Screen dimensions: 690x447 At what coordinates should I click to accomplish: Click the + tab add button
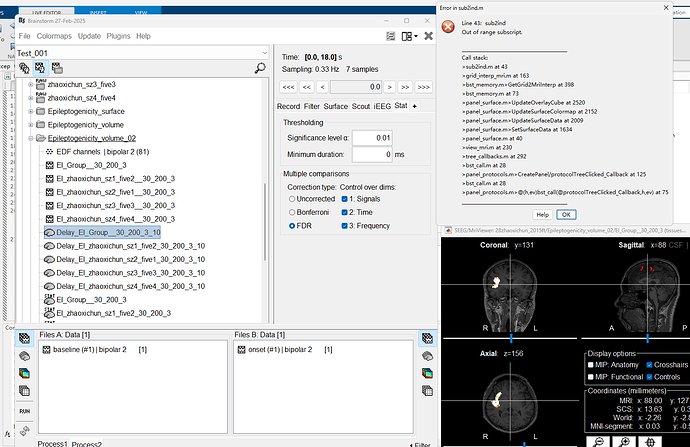click(x=414, y=106)
